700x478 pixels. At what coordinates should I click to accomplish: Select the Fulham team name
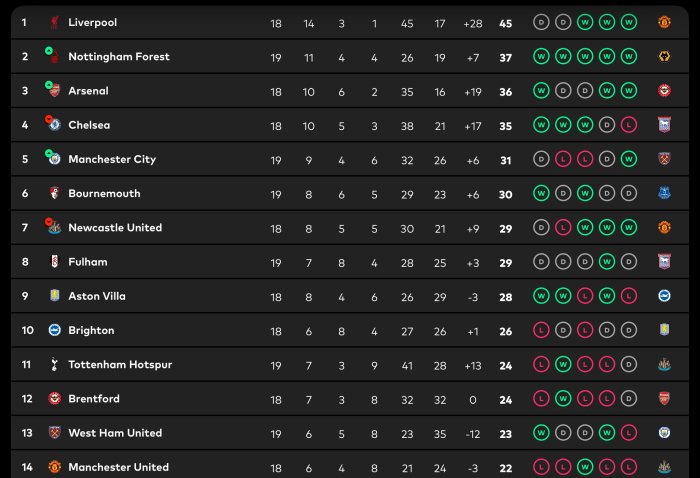88,262
